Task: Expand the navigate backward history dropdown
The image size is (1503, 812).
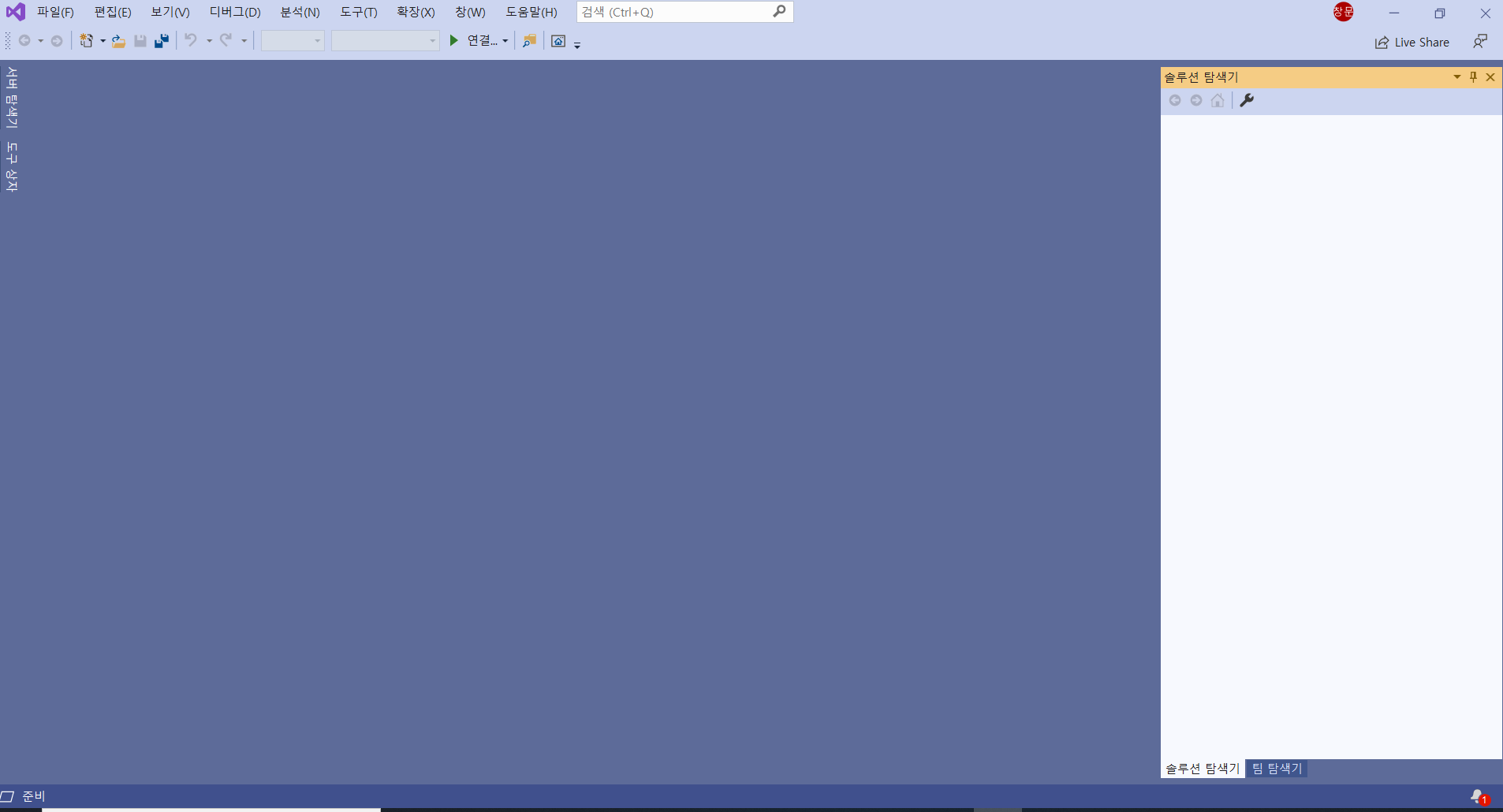Action: 40,41
